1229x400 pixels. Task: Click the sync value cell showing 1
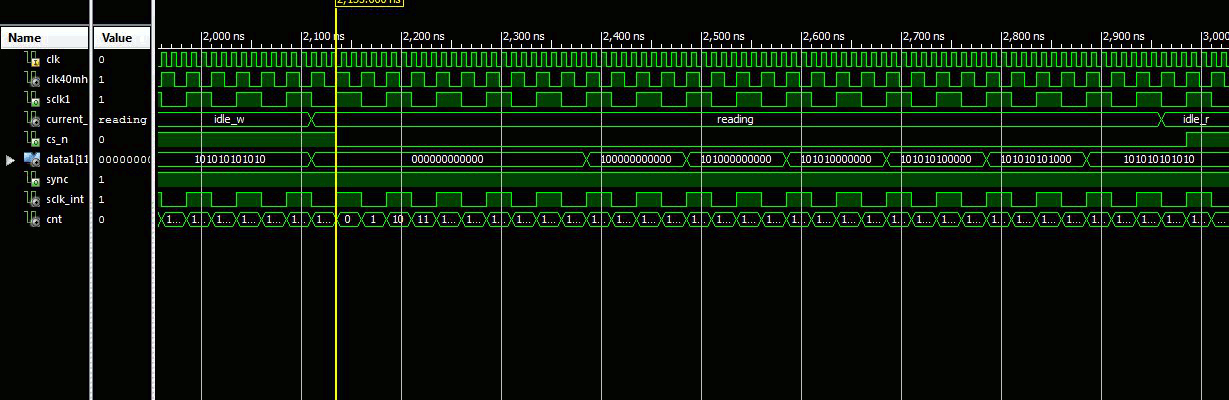(x=102, y=180)
